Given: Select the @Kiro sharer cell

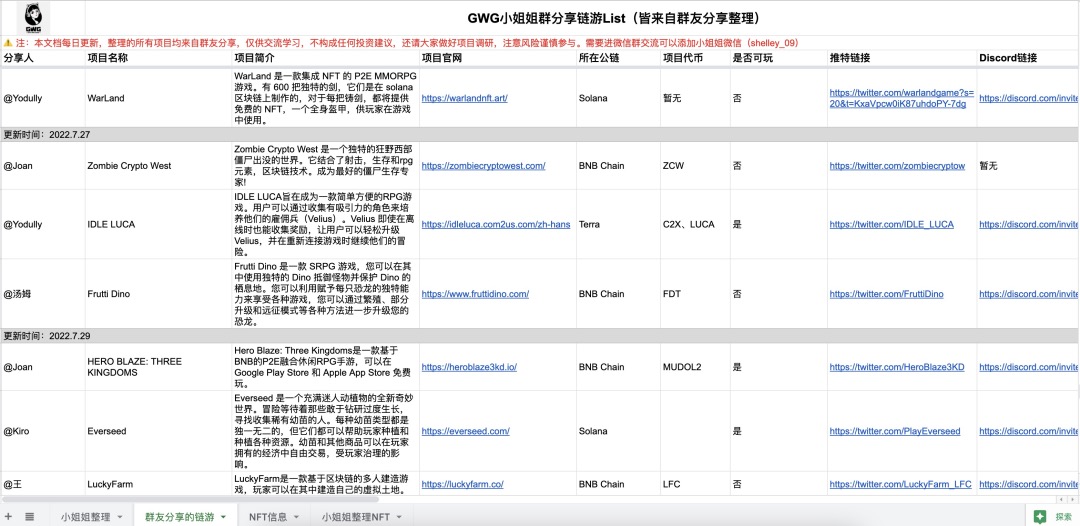Looking at the screenshot, I should click(42, 431).
